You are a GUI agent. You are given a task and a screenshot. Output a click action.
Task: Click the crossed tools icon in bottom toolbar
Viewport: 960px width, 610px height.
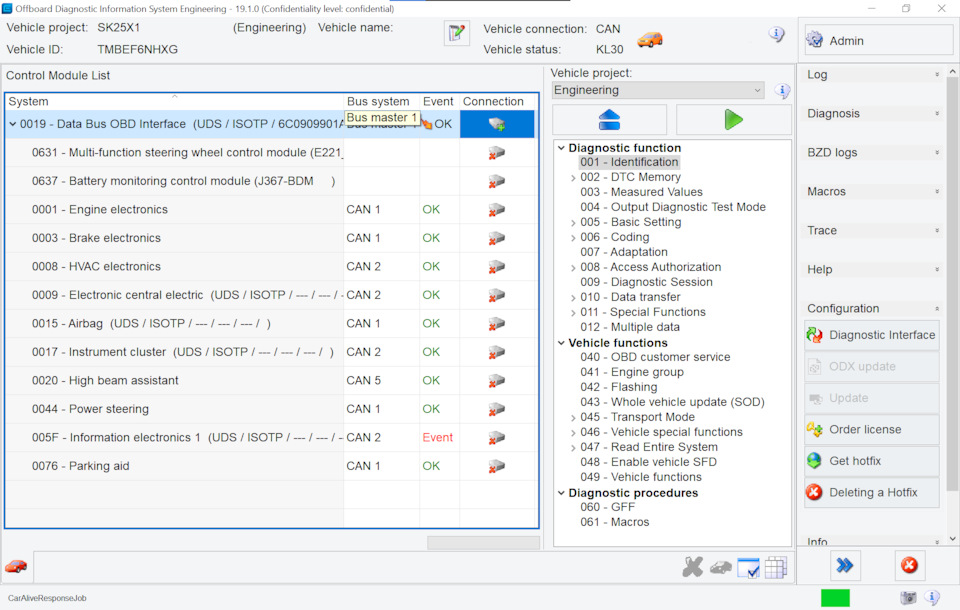click(x=692, y=567)
